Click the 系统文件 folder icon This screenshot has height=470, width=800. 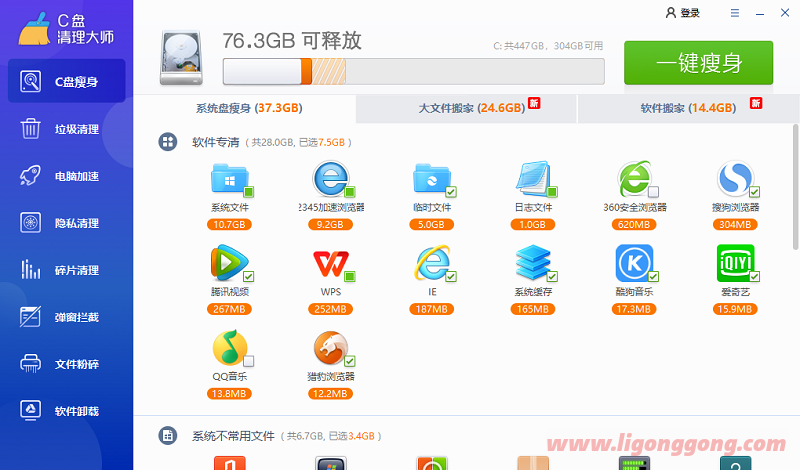point(229,179)
